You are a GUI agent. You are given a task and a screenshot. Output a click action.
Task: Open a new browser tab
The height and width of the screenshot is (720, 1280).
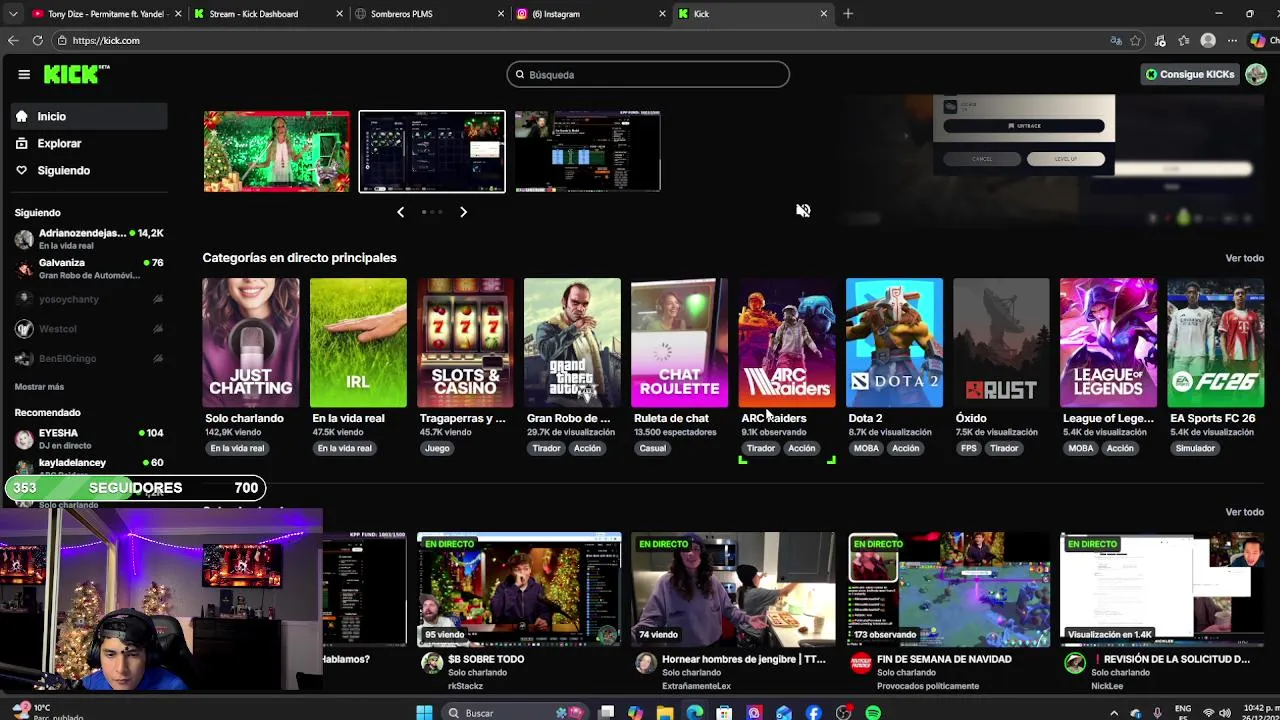tap(848, 14)
